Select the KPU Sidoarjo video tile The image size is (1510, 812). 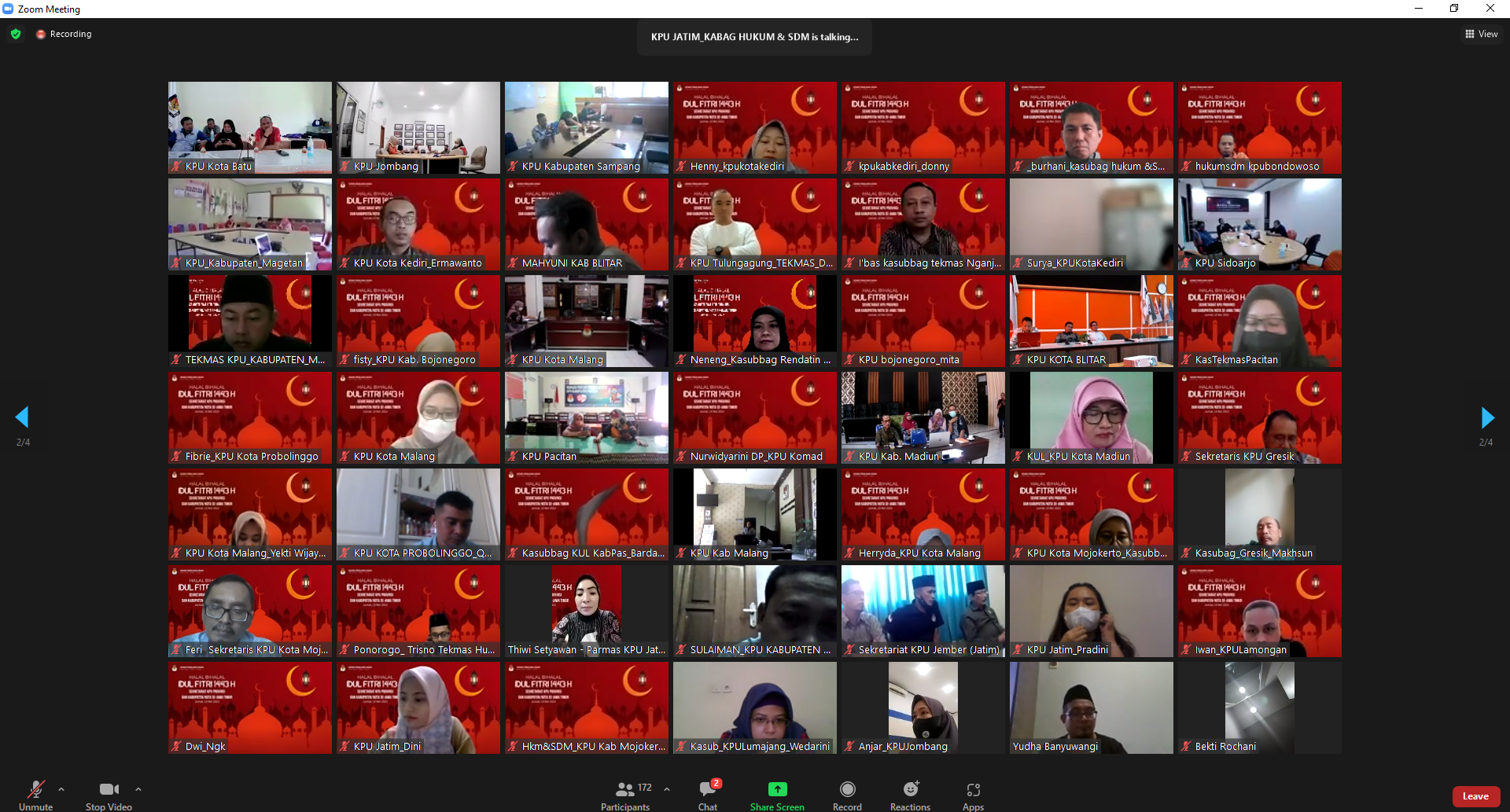point(1259,224)
